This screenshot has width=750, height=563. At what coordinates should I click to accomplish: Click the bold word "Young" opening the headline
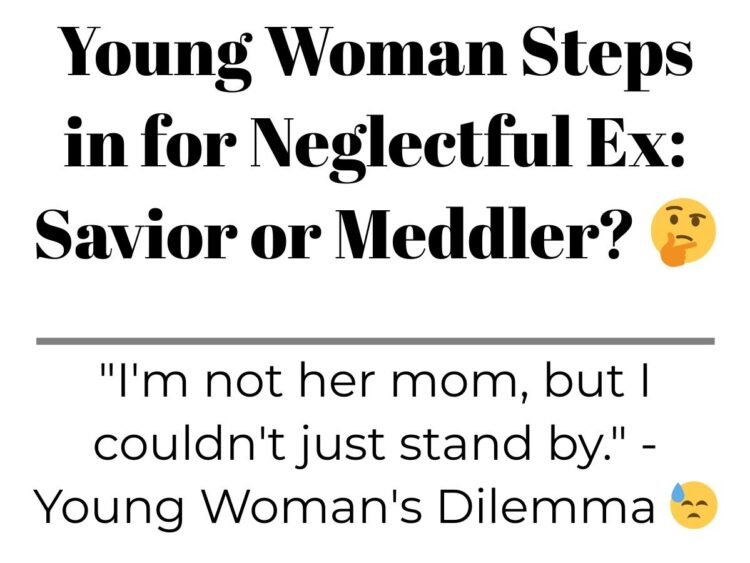pos(159,55)
